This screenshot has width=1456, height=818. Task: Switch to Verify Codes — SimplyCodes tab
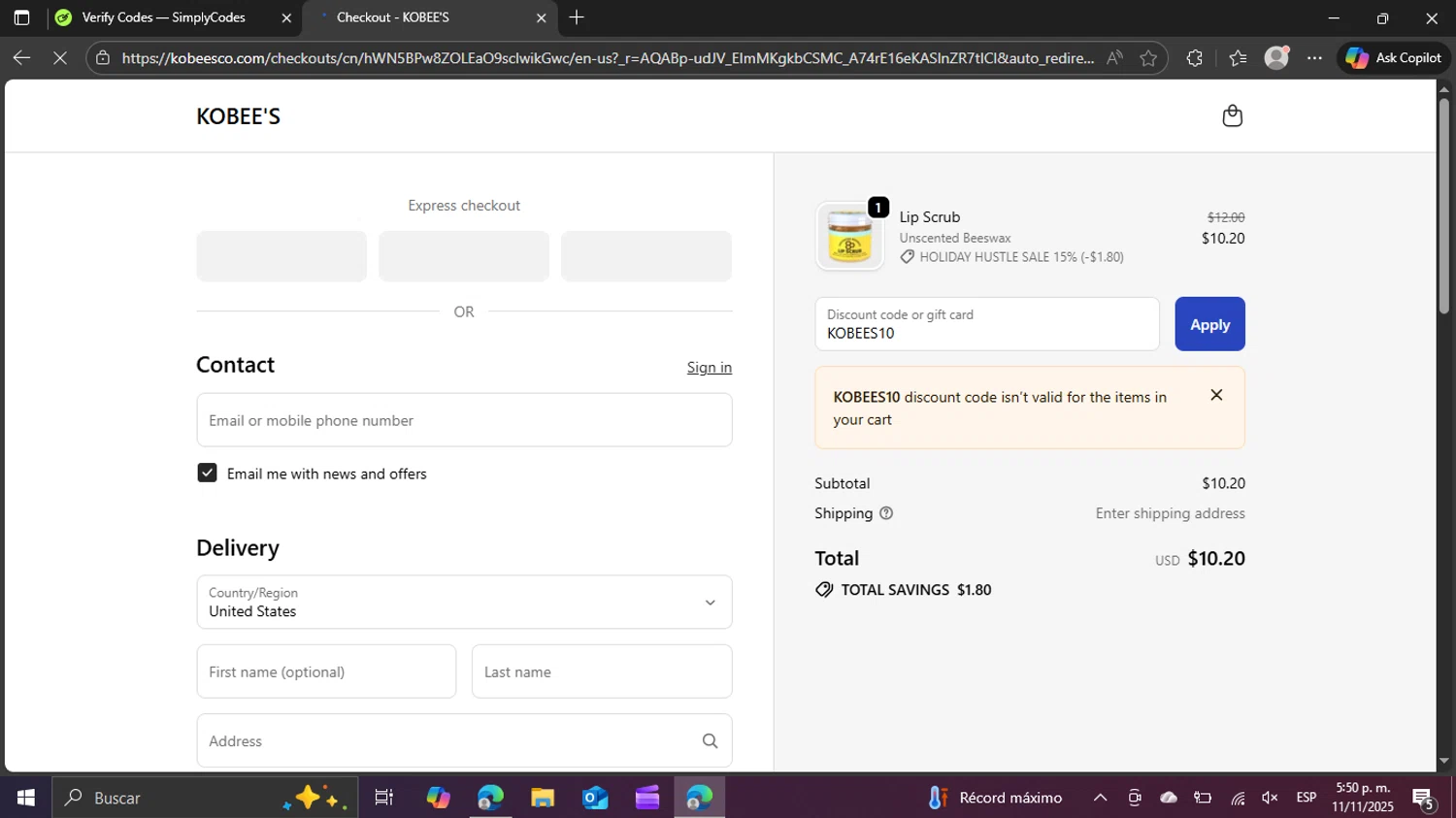[x=163, y=17]
